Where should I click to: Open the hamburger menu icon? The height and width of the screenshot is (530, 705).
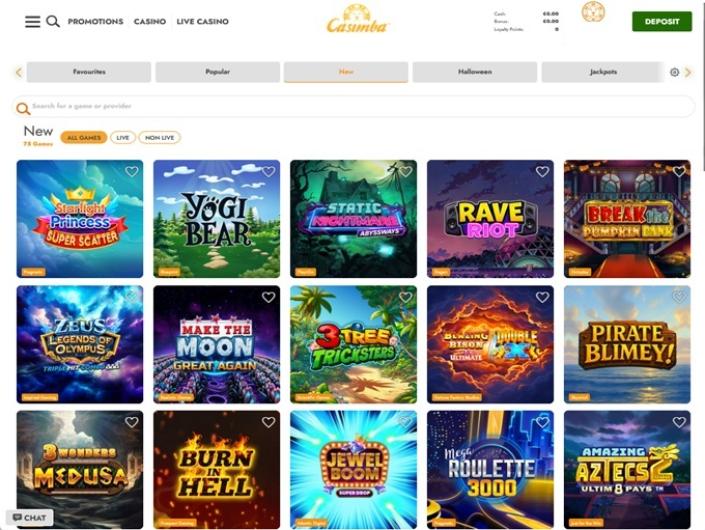point(32,21)
